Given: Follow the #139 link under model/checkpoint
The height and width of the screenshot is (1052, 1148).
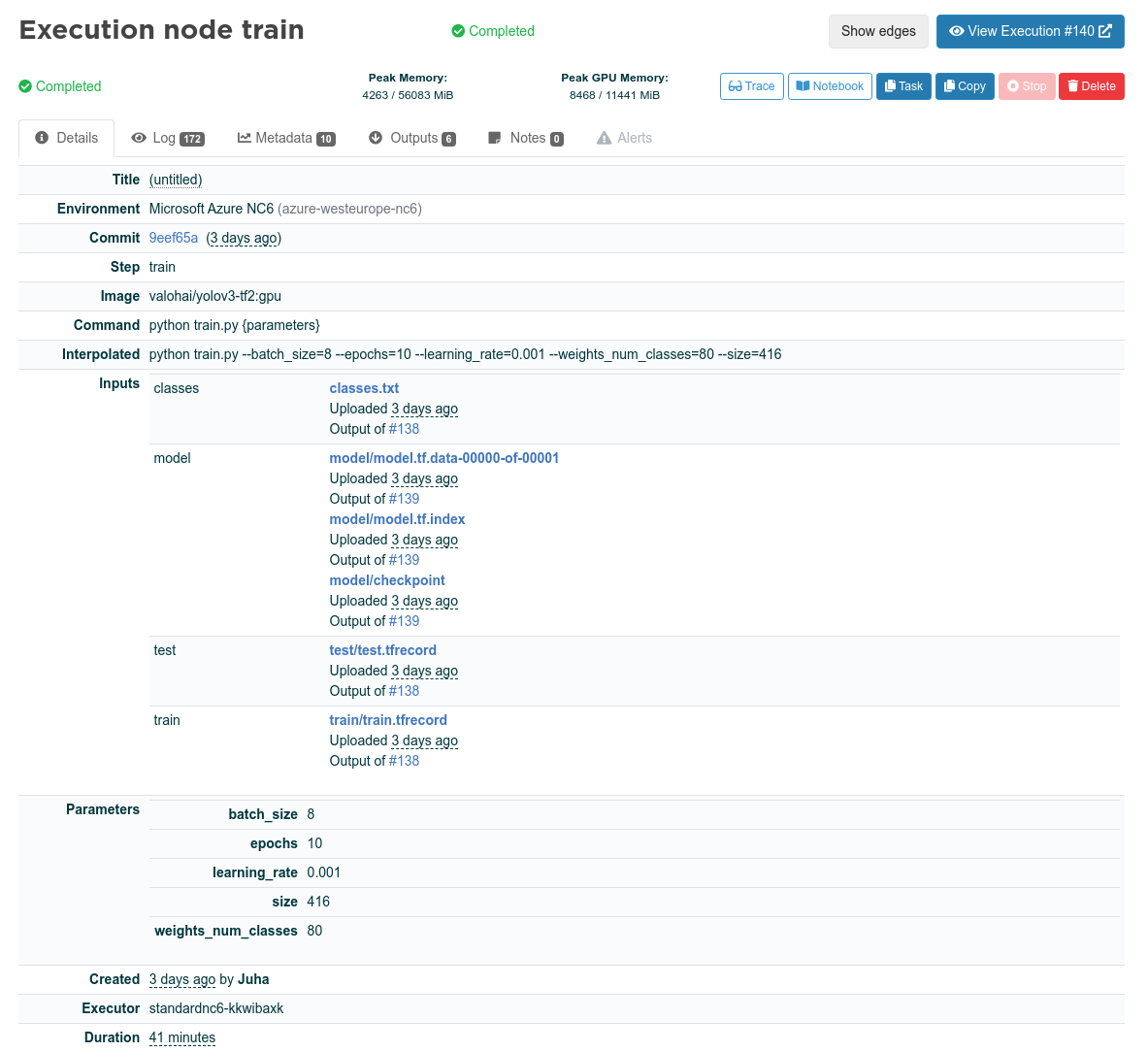Looking at the screenshot, I should pyautogui.click(x=404, y=621).
